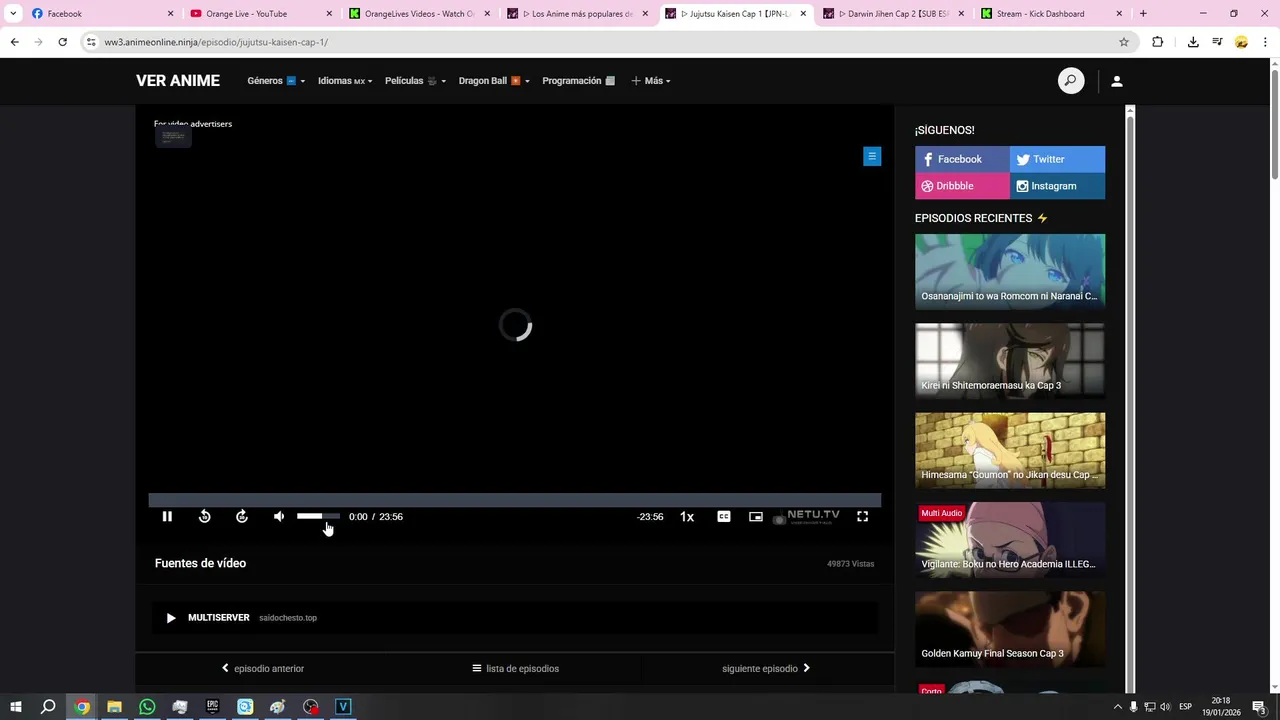Pause the video with the pause button
The height and width of the screenshot is (720, 1280).
tap(167, 517)
